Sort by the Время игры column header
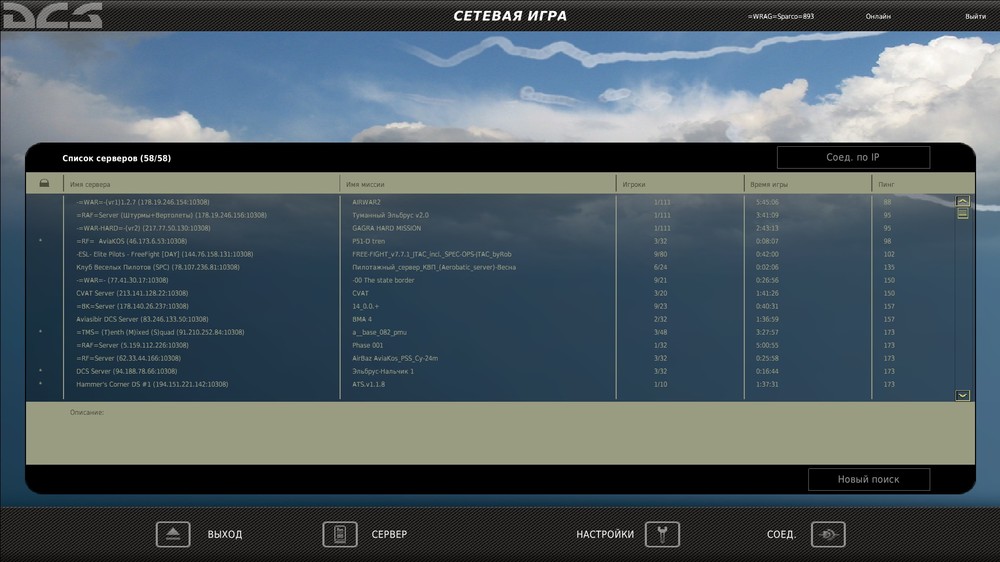This screenshot has height=562, width=1000. pyautogui.click(x=807, y=184)
